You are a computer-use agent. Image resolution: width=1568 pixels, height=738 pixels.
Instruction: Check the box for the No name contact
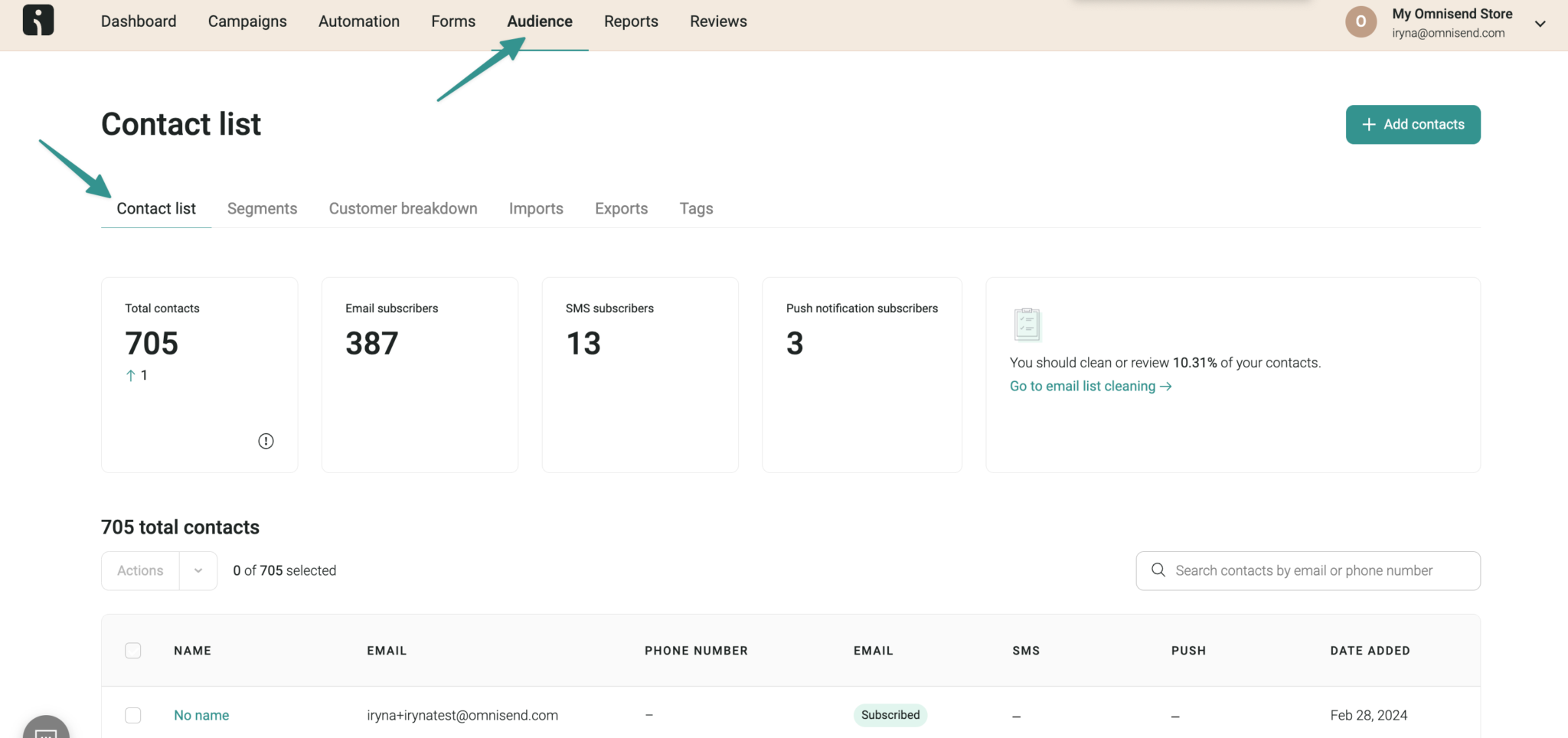[x=133, y=715]
